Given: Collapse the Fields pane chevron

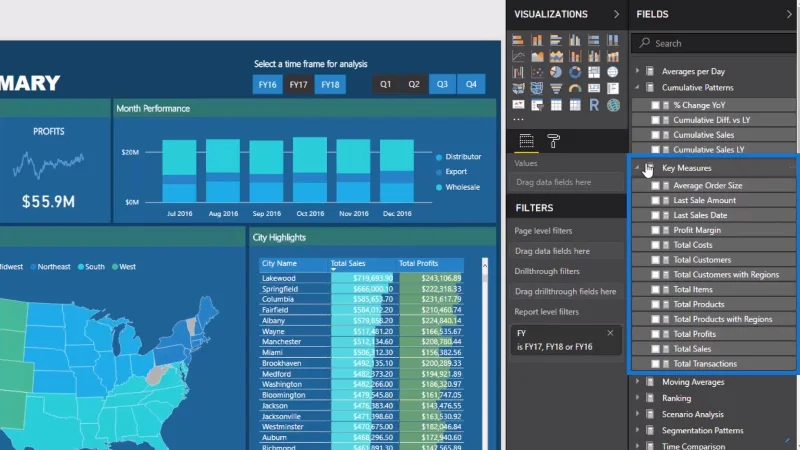Looking at the screenshot, I should (x=789, y=14).
